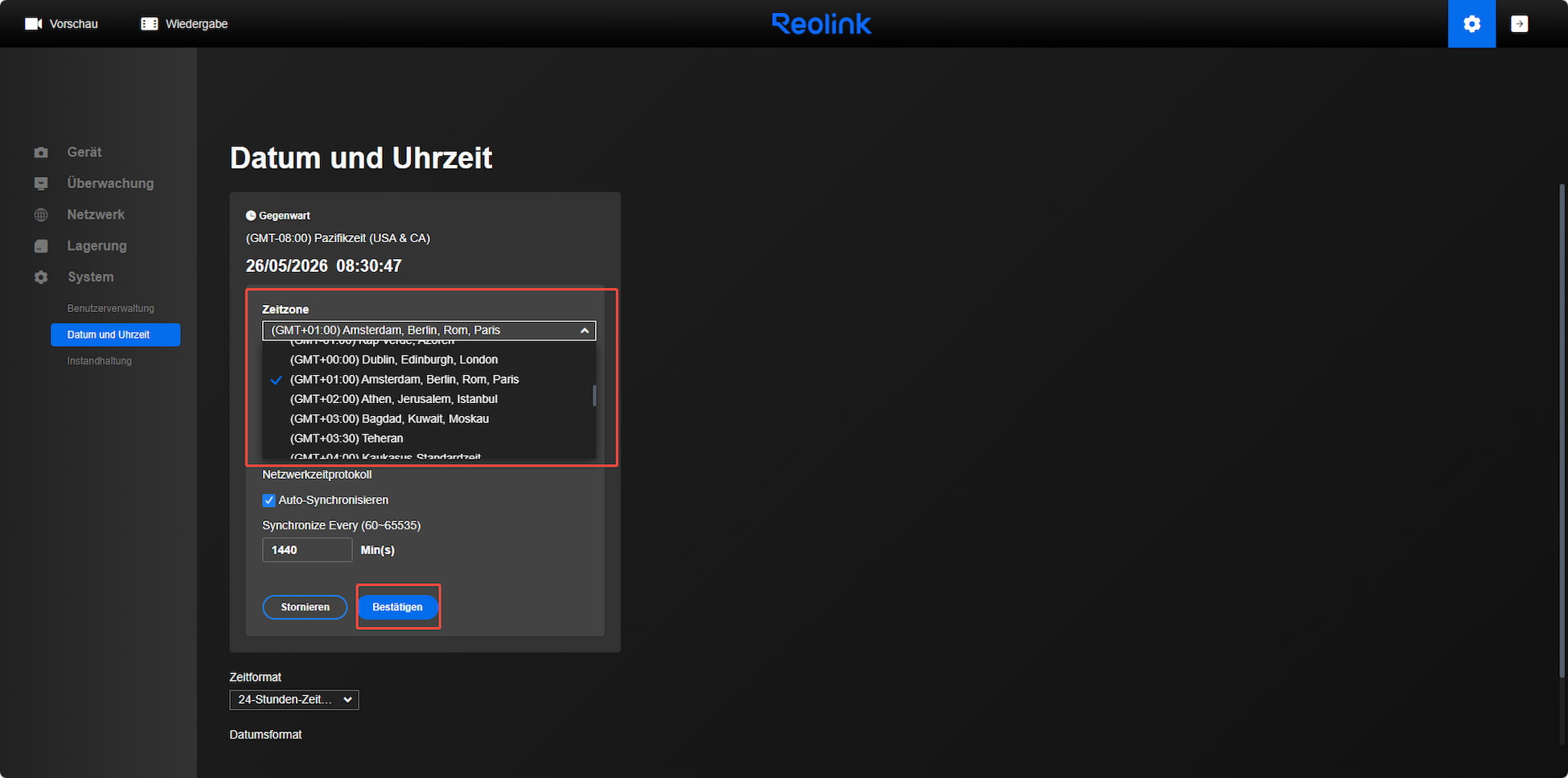The width and height of the screenshot is (1568, 778).
Task: Click the Netzwerkzeitprotokoll label
Action: click(317, 475)
